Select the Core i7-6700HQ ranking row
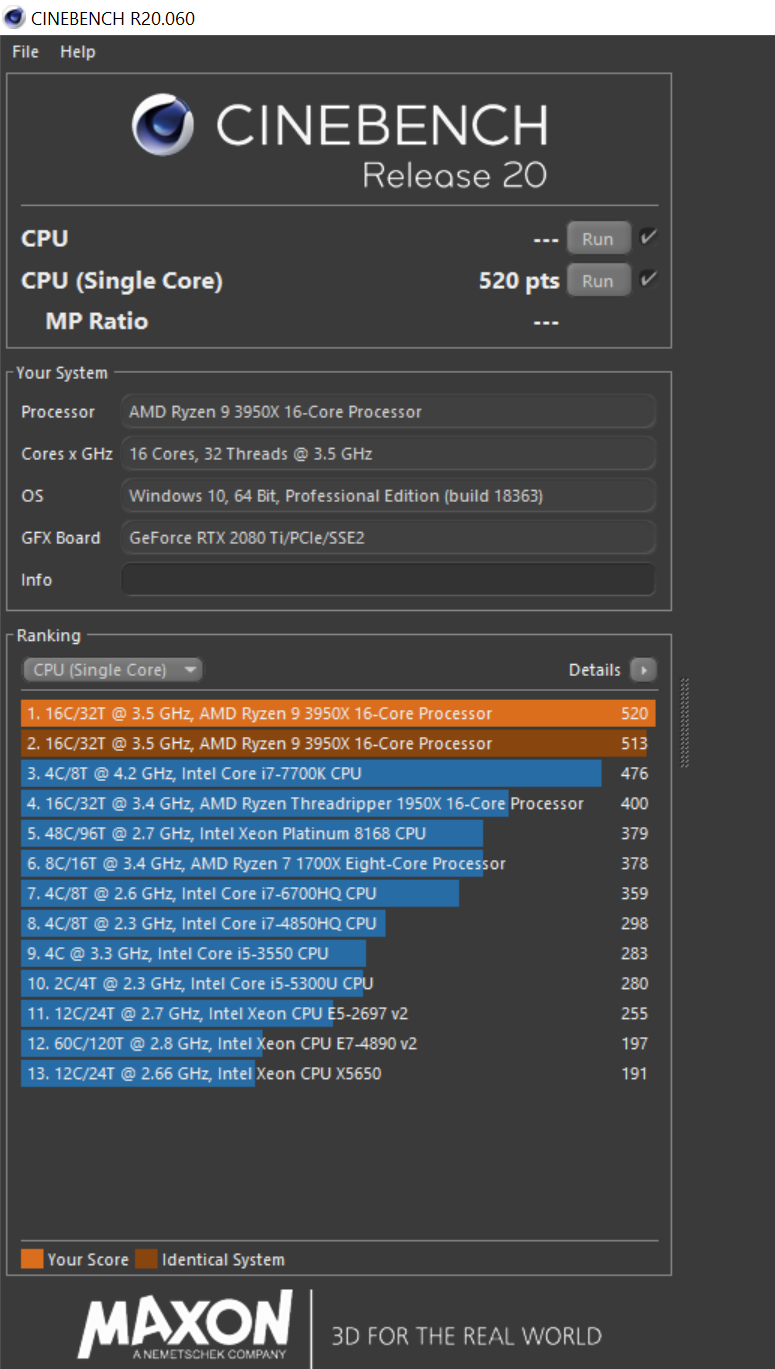The image size is (775, 1369). click(338, 894)
